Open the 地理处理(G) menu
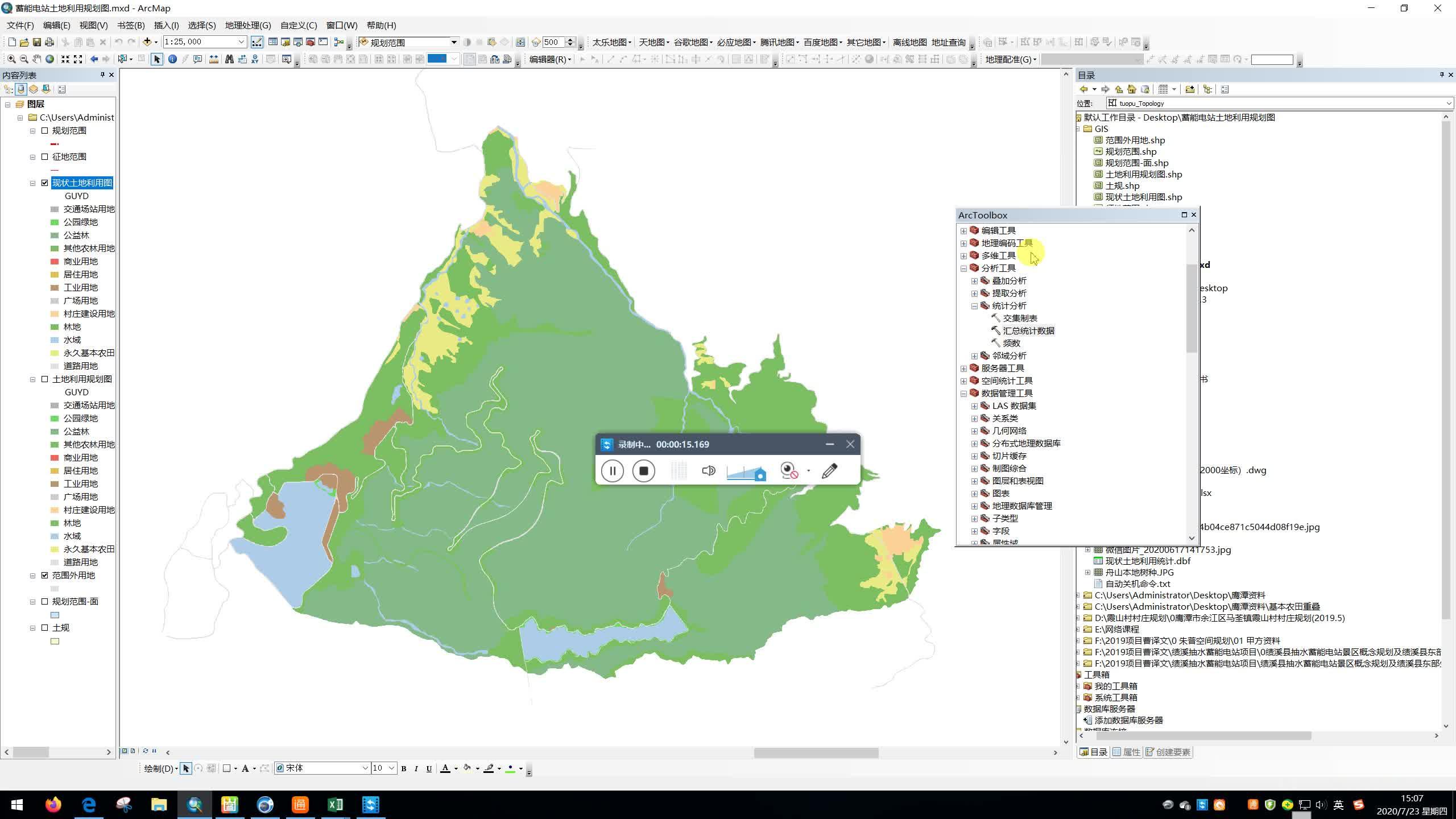 click(248, 26)
